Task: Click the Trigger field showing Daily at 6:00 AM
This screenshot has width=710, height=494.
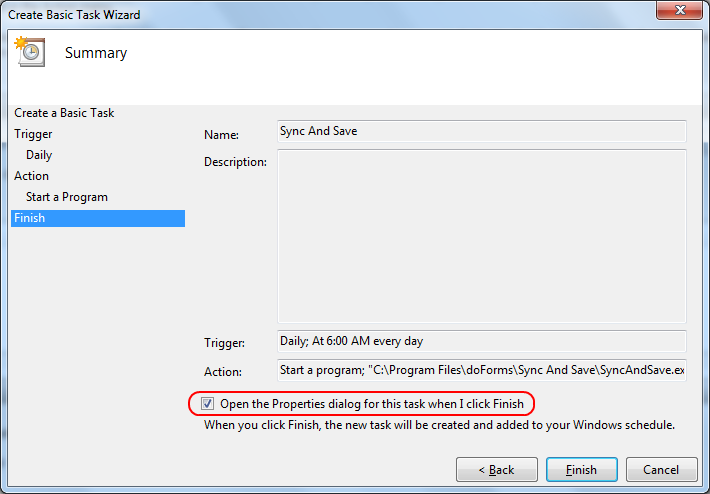Action: click(x=481, y=342)
